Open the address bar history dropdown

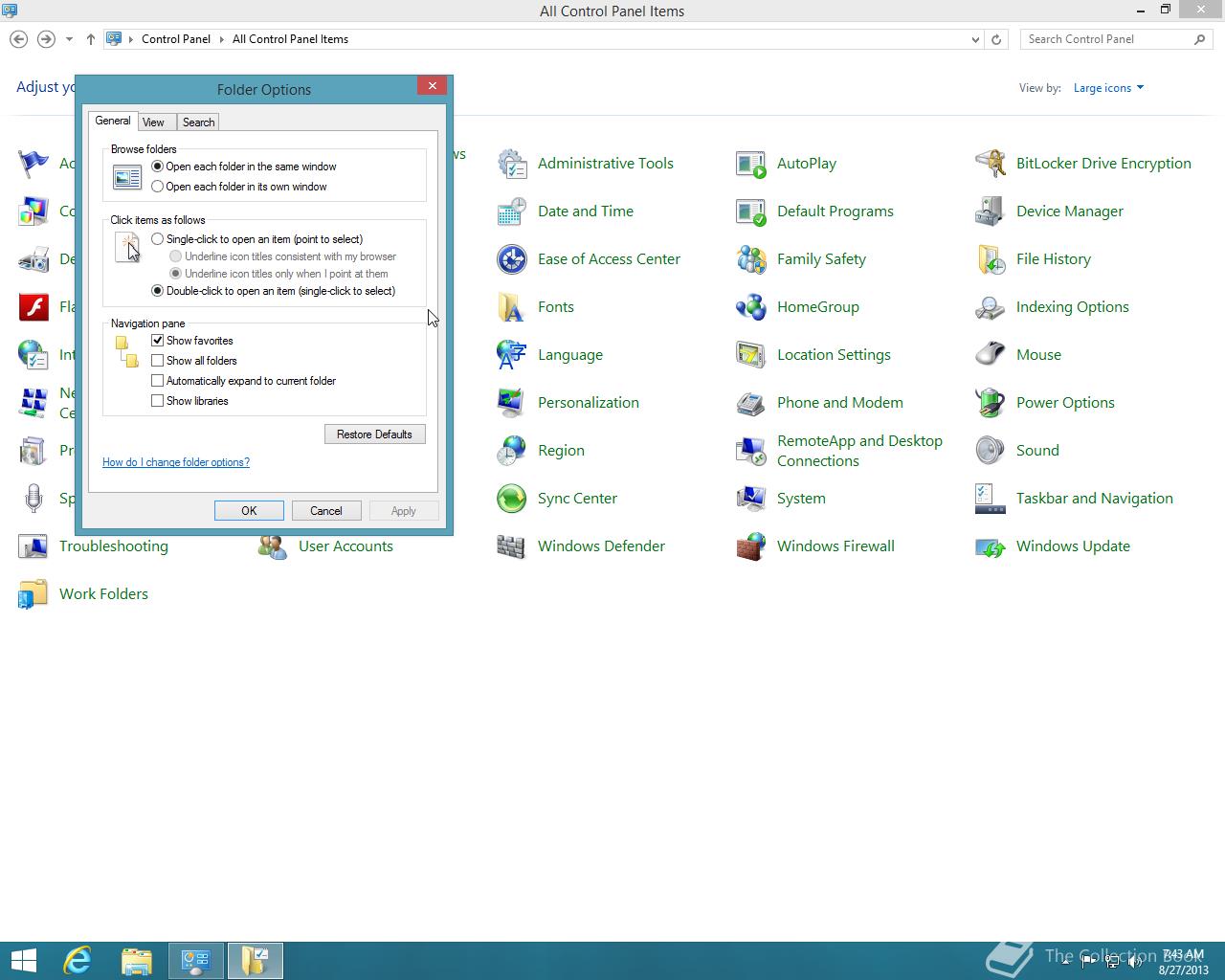click(975, 39)
